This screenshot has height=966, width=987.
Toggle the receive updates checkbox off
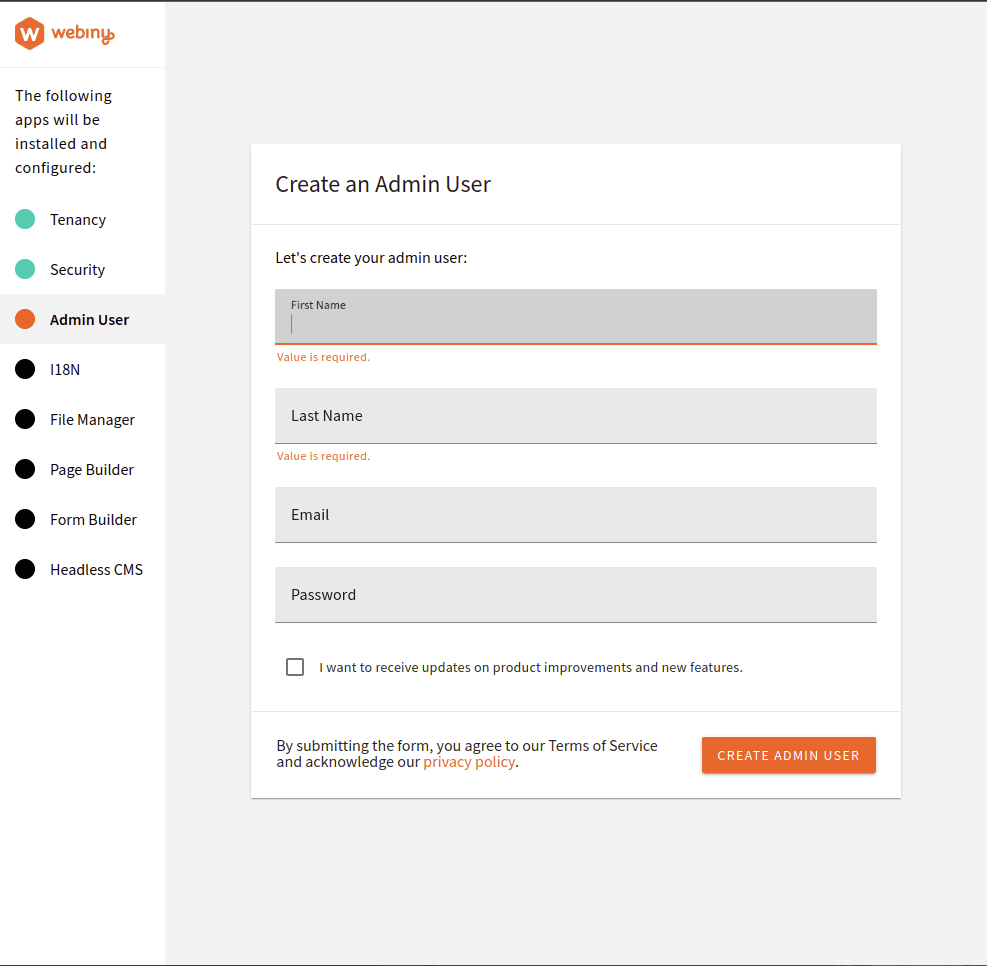tap(295, 666)
